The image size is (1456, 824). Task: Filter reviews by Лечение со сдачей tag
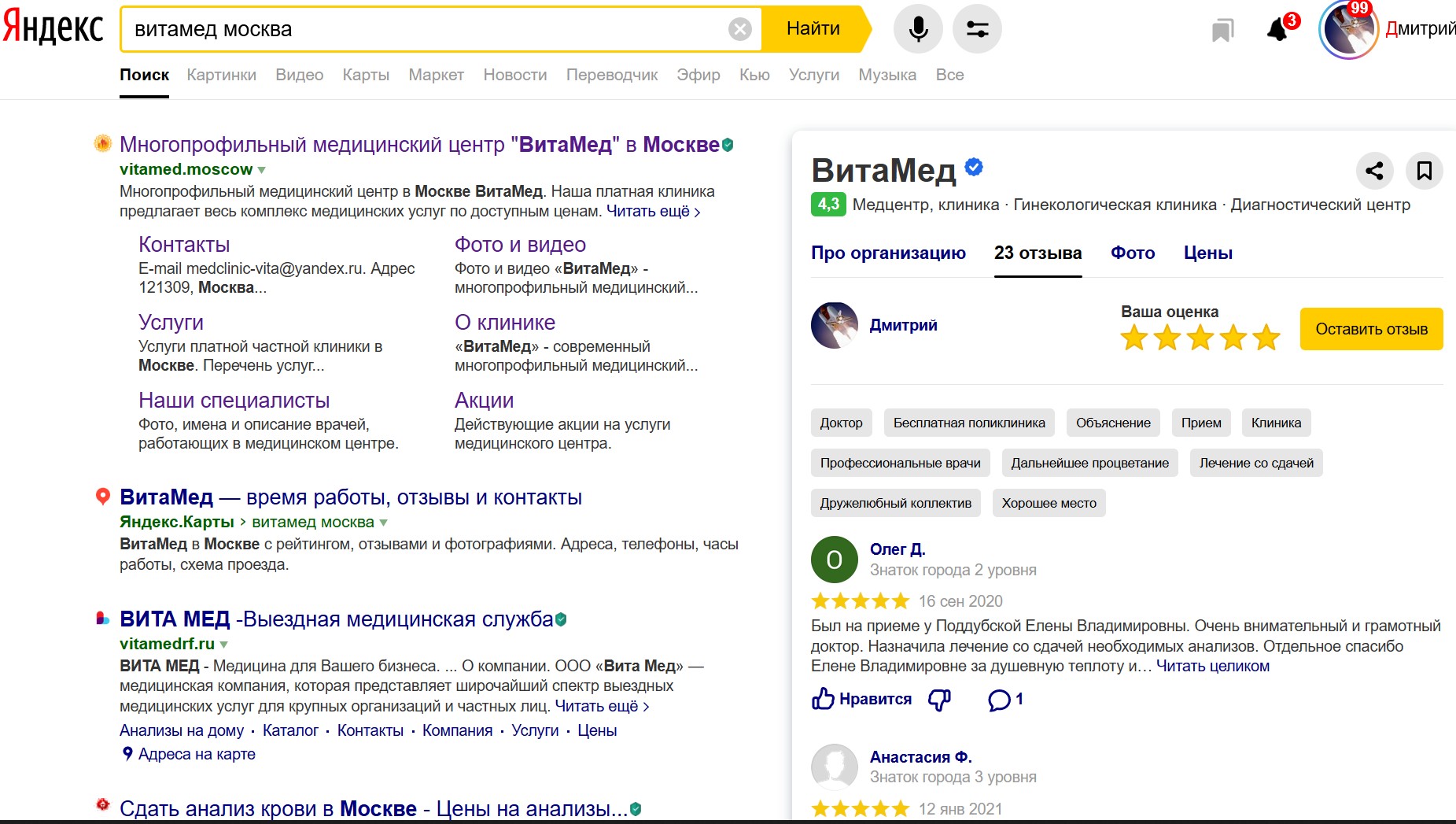pos(1257,463)
